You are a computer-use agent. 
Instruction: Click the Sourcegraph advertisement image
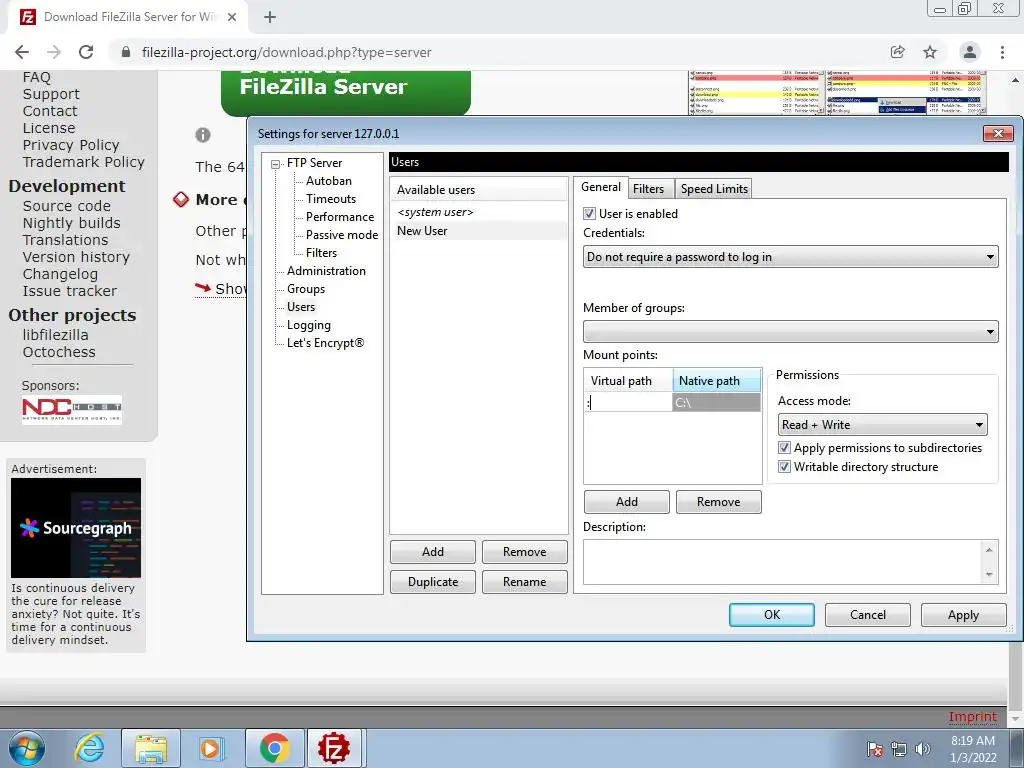pyautogui.click(x=76, y=528)
